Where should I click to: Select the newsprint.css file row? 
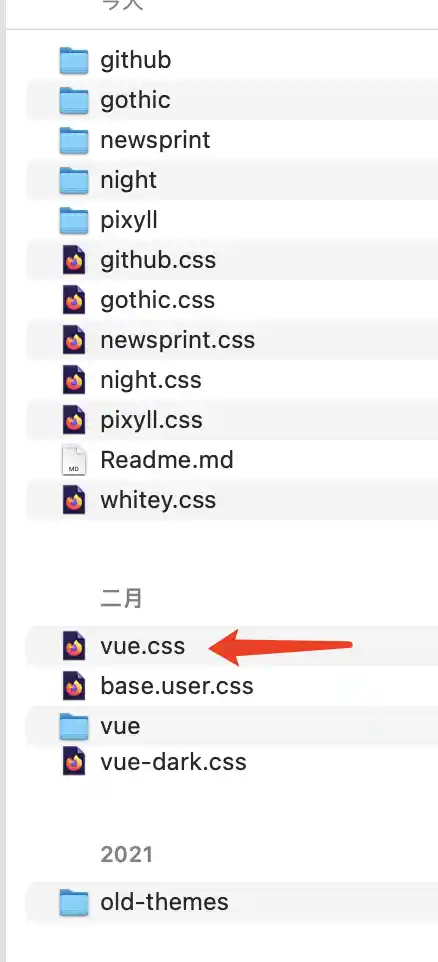232,340
